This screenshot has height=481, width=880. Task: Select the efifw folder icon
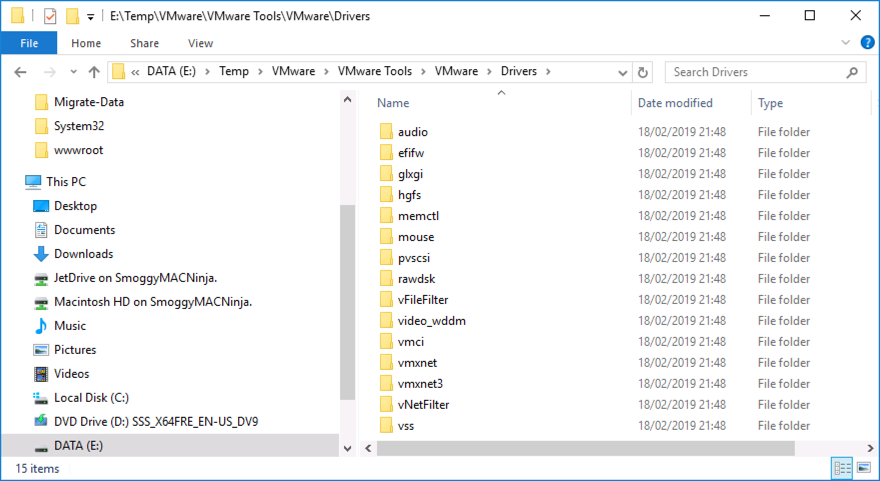(x=386, y=153)
